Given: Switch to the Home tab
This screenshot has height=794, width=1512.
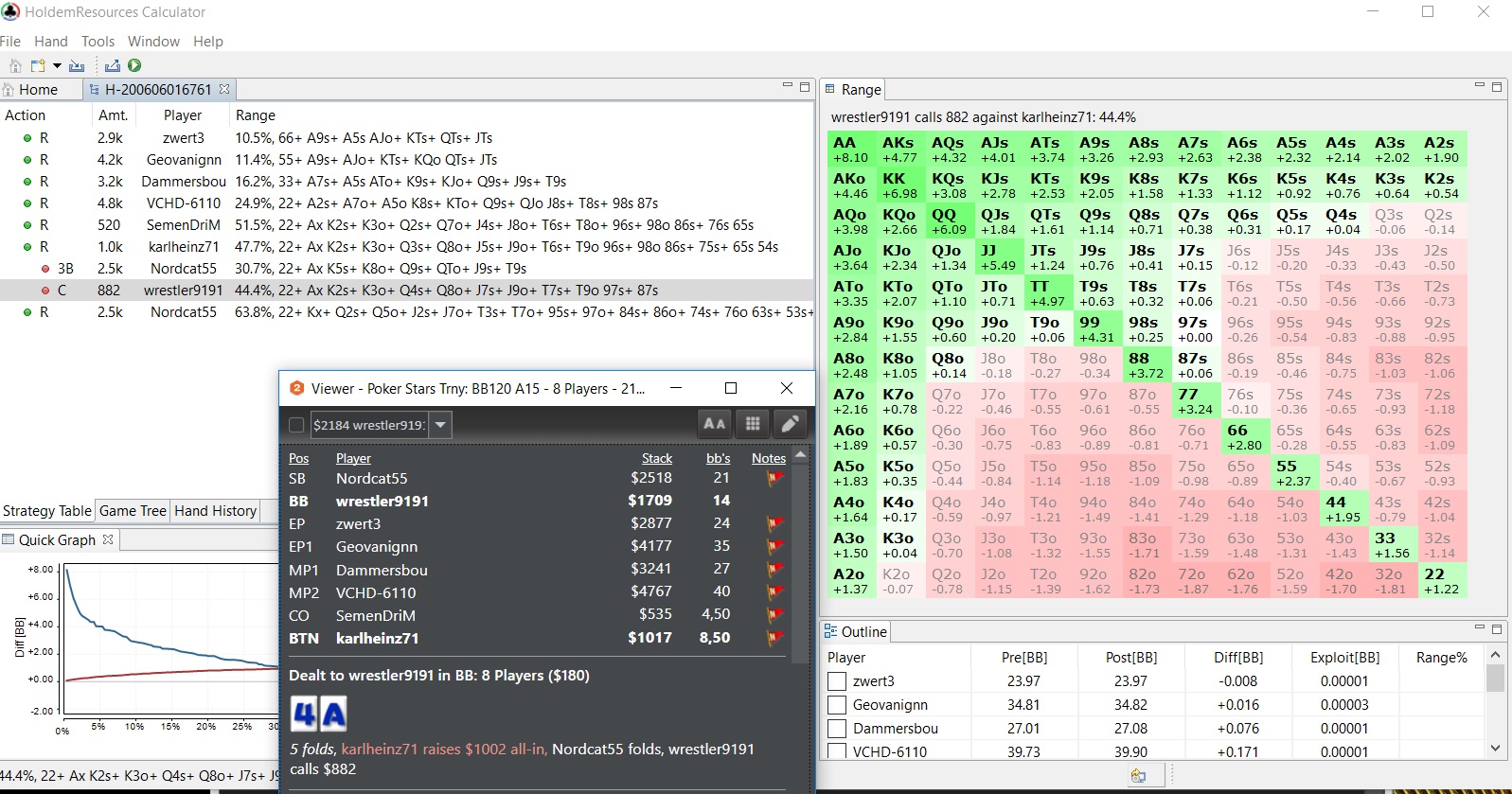Looking at the screenshot, I should pos(38,89).
